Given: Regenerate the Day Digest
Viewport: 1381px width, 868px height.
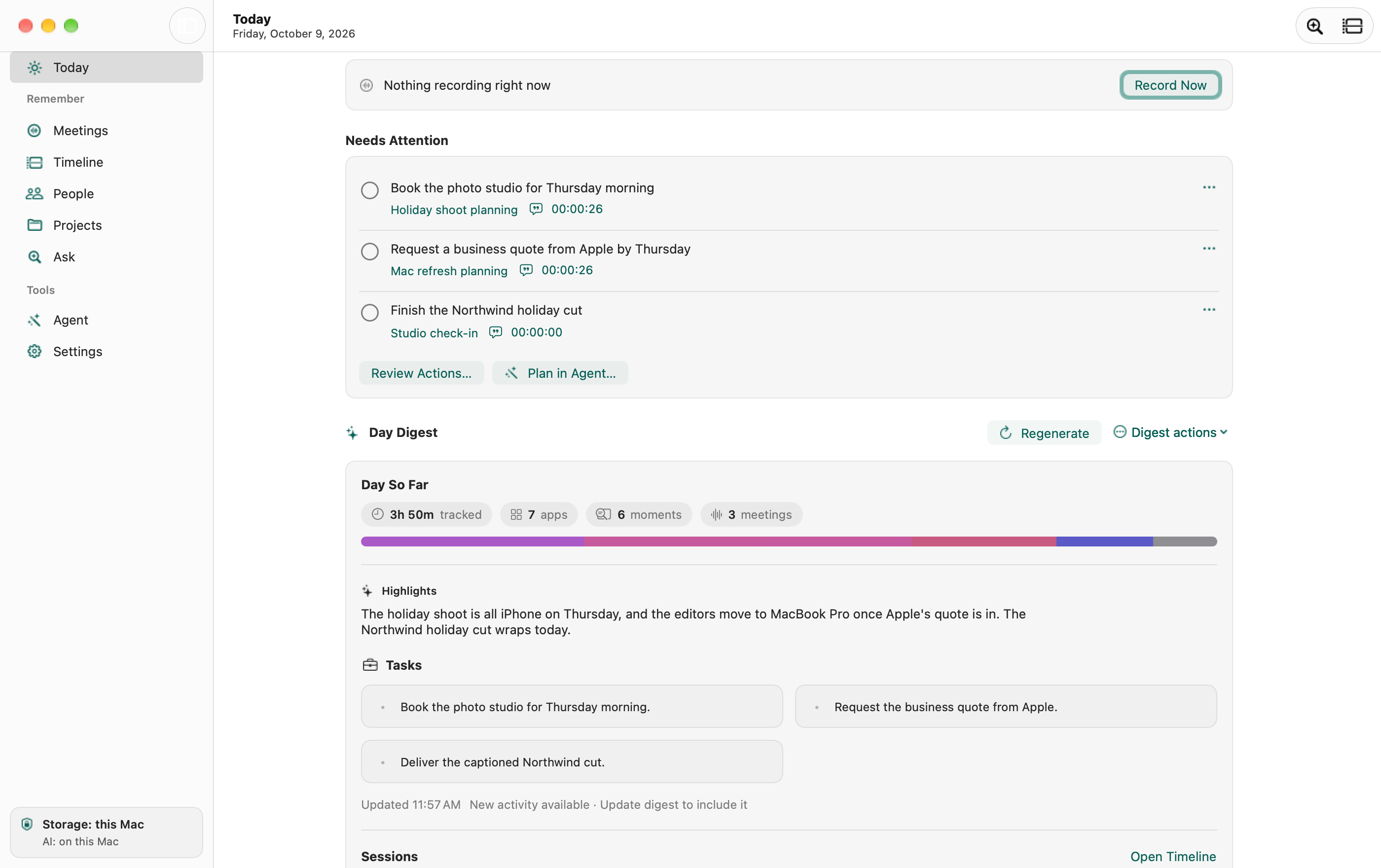Looking at the screenshot, I should point(1044,433).
